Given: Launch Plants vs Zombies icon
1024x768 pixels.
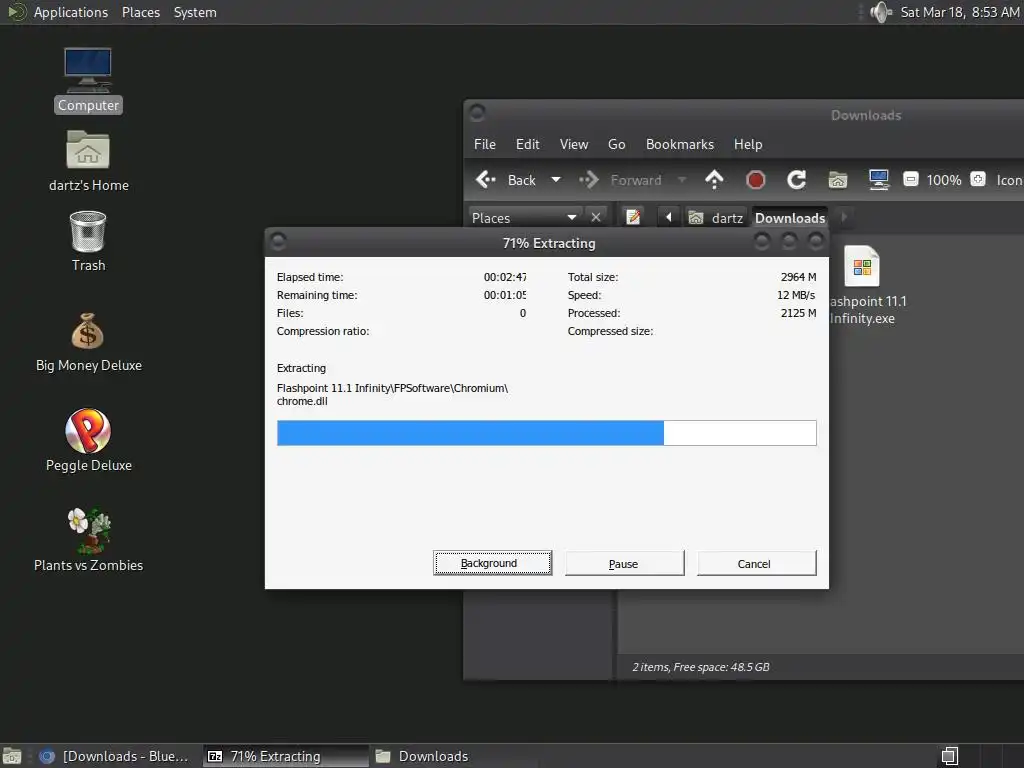Looking at the screenshot, I should 88,541.
